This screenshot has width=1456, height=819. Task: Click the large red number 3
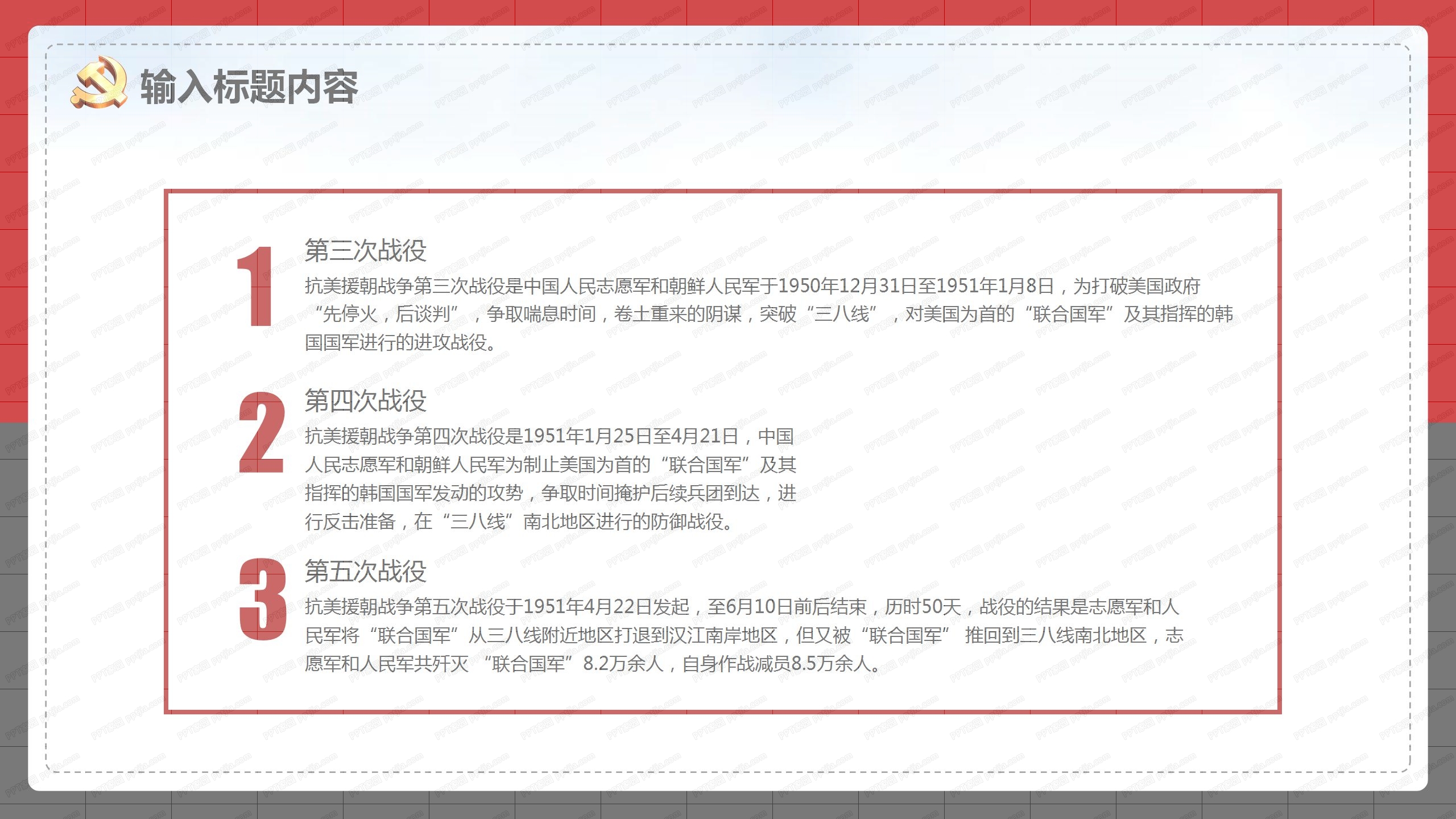click(x=262, y=599)
